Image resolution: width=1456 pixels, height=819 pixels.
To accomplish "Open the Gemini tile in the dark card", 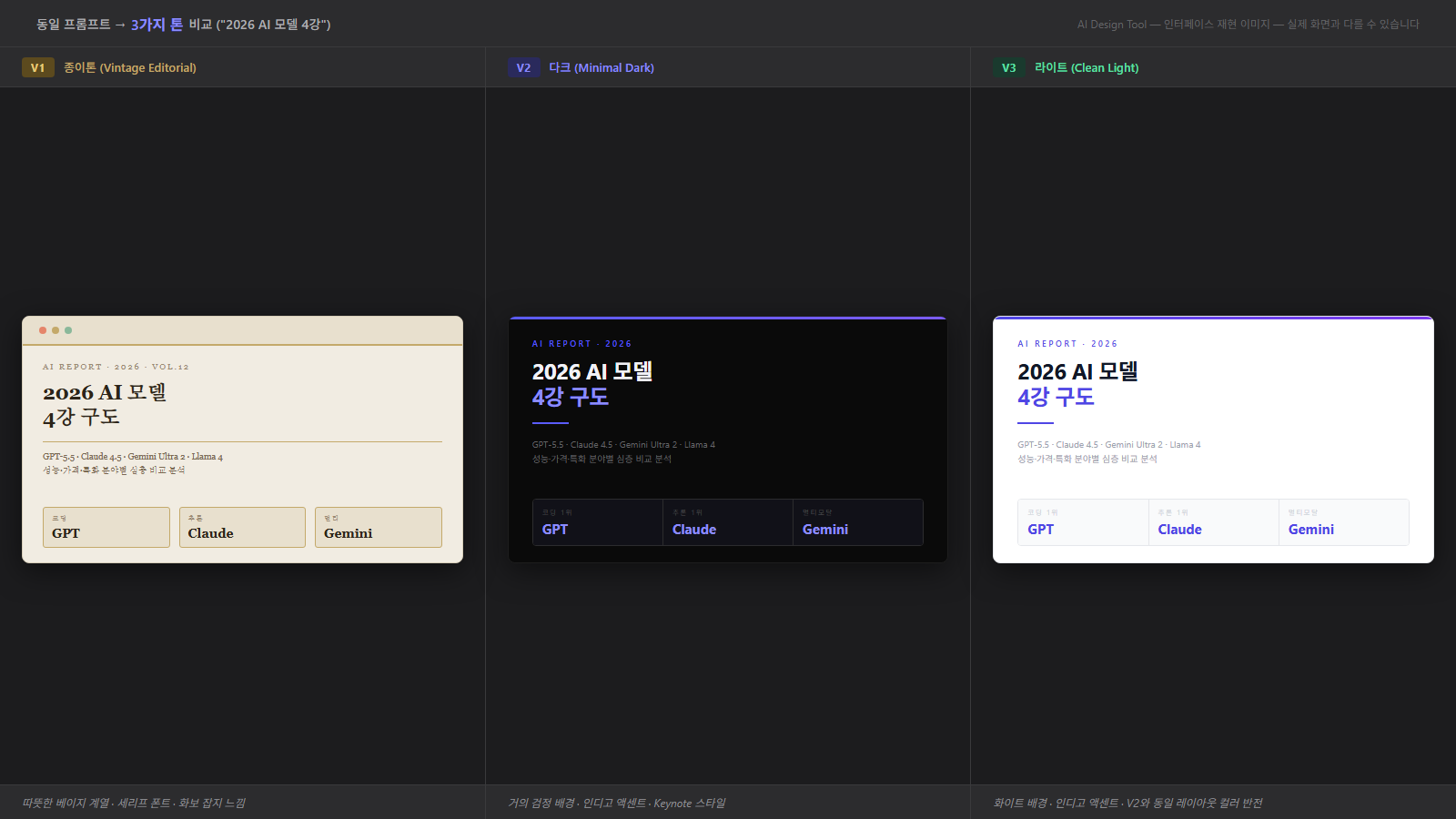I will click(x=858, y=522).
